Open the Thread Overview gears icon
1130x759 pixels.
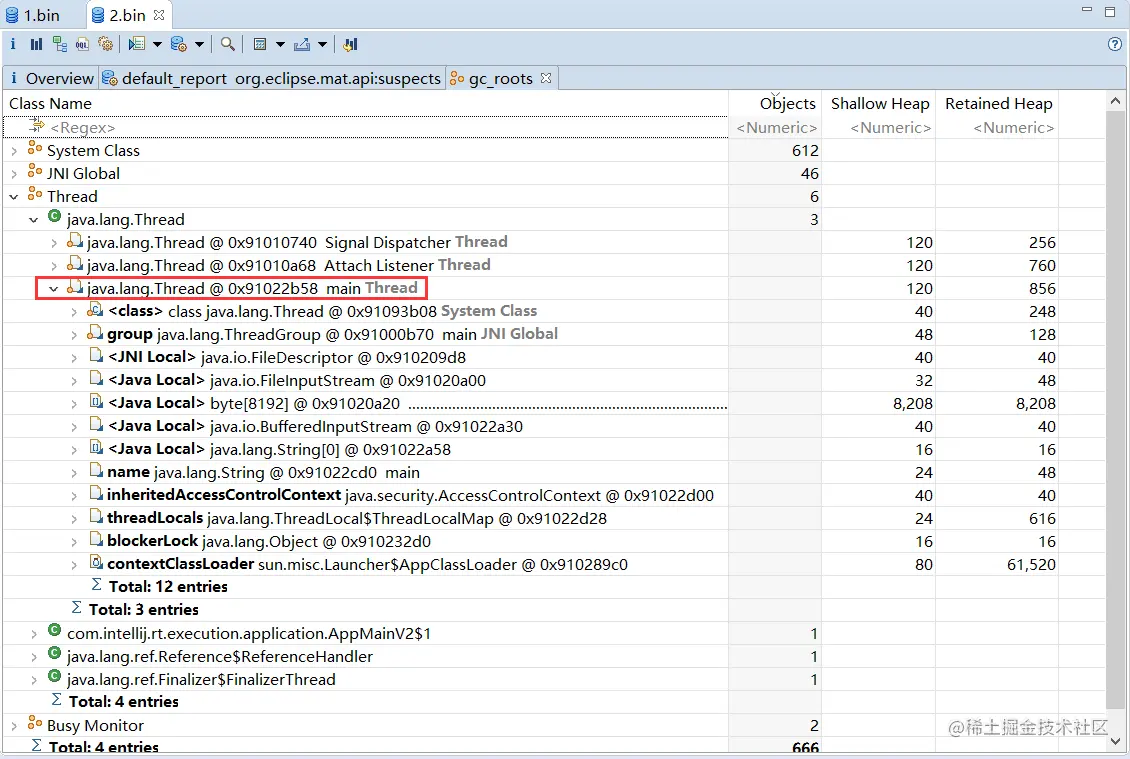point(105,44)
